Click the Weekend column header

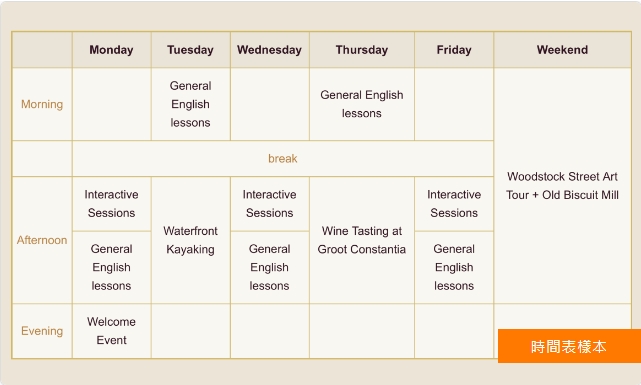[563, 50]
